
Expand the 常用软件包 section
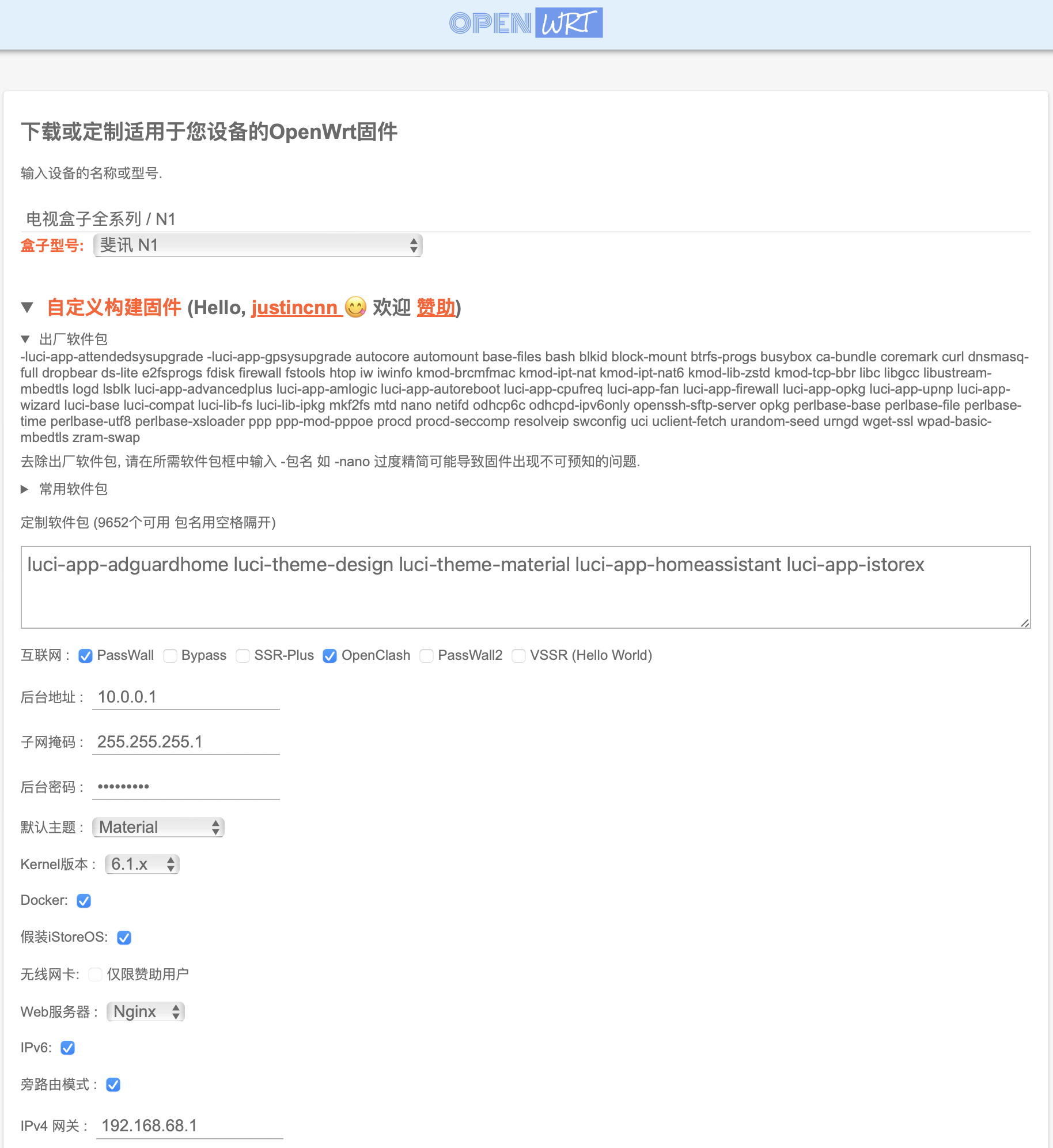(25, 489)
